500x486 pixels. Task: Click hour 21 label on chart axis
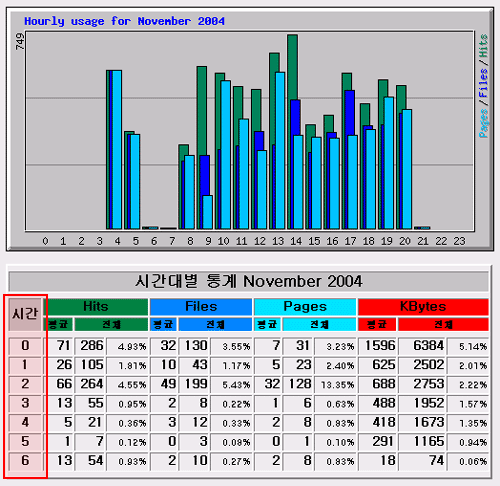pos(423,241)
